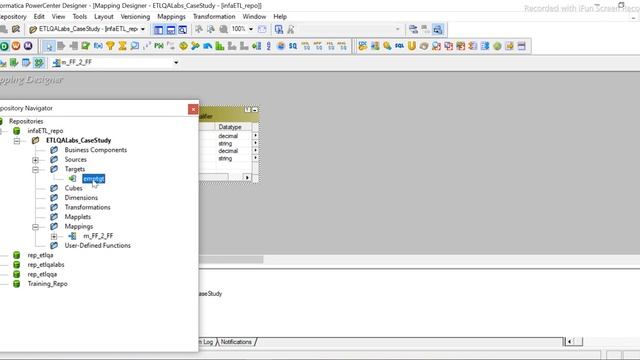Viewport: 640px width, 360px height.
Task: Select the green PM transformation icon
Action: 159,46
